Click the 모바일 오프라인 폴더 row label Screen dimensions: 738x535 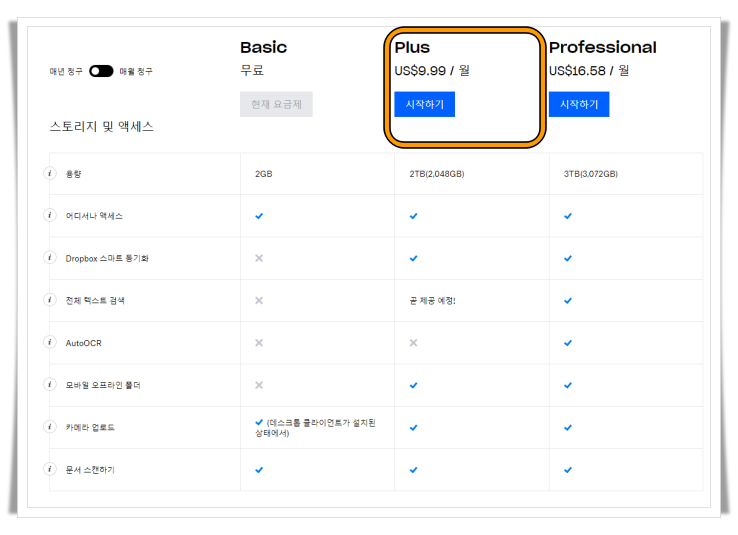click(103, 385)
